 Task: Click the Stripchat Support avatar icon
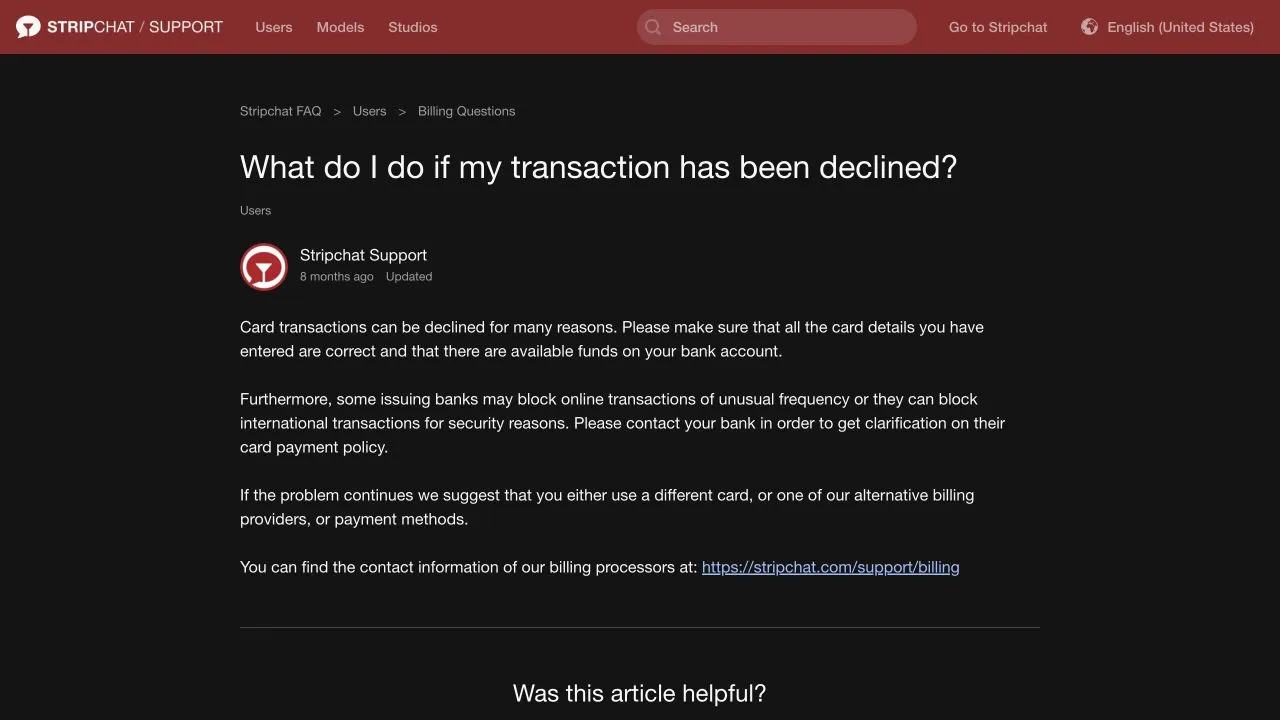click(x=264, y=267)
